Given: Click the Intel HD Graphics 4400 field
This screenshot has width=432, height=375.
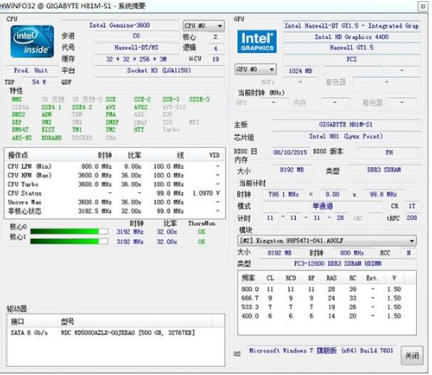Looking at the screenshot, I should [352, 37].
